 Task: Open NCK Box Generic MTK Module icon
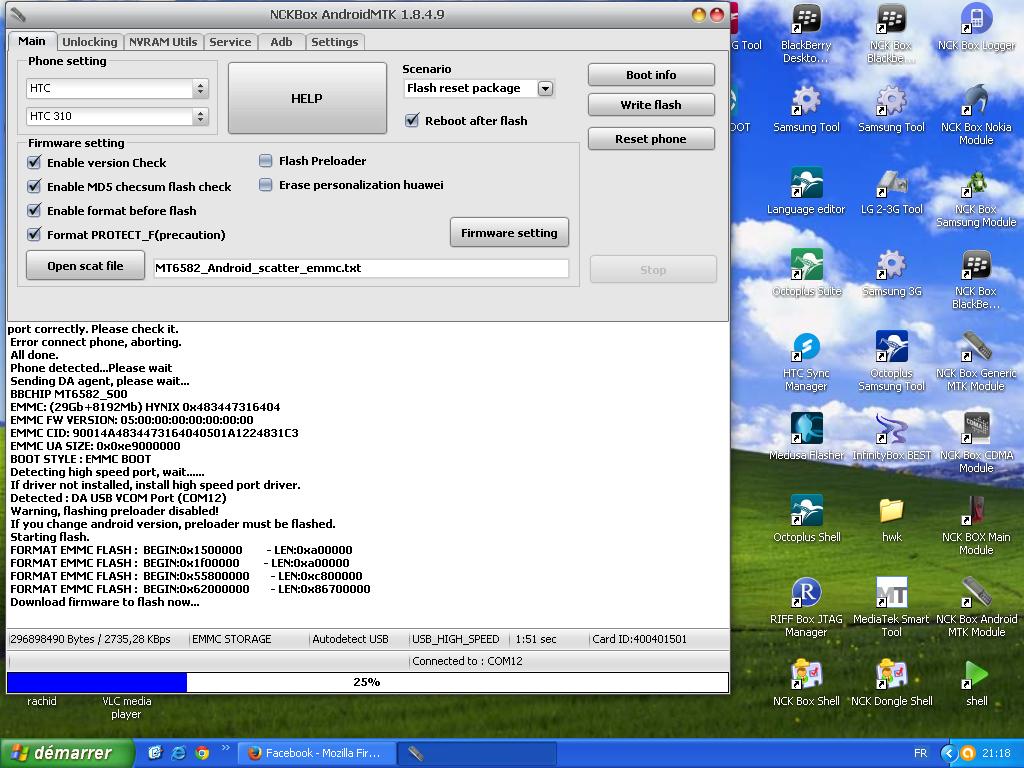976,362
